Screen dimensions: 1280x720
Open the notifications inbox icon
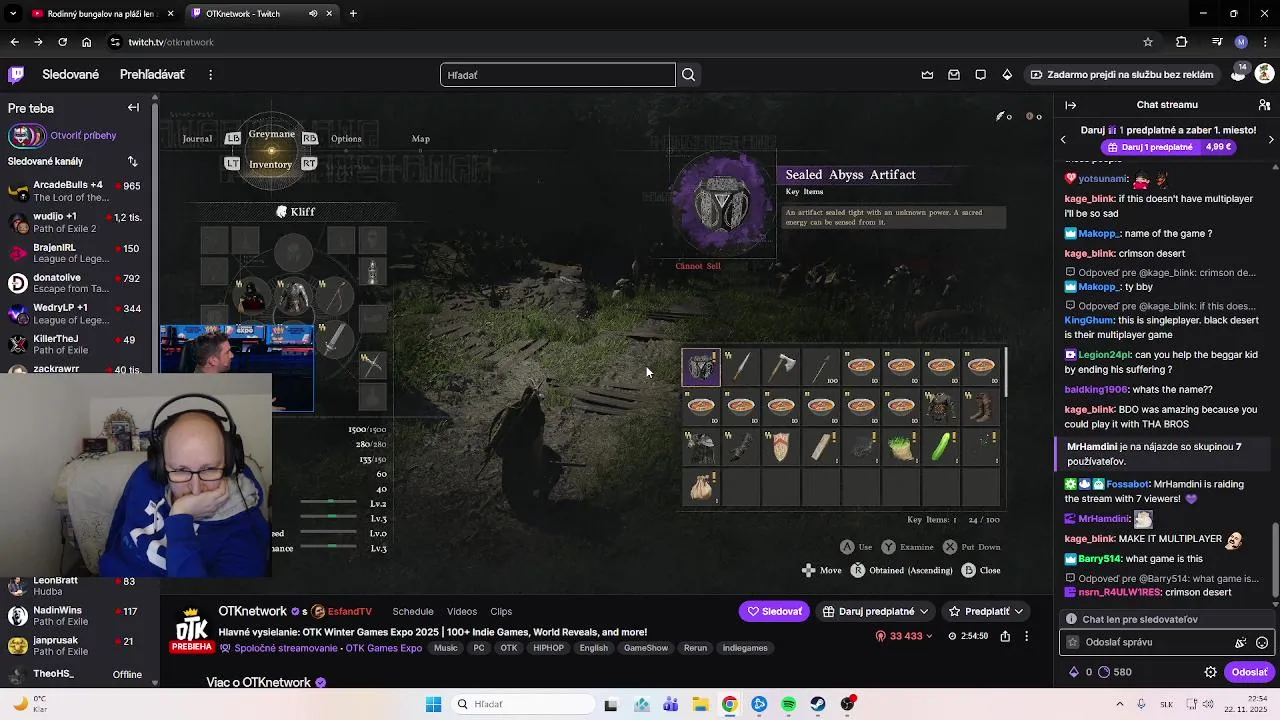coord(954,74)
